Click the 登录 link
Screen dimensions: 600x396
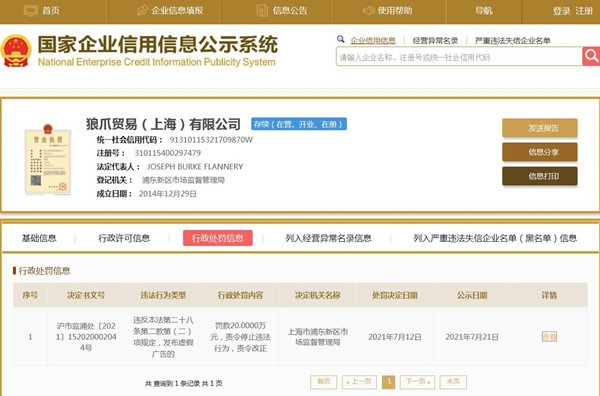click(x=561, y=11)
